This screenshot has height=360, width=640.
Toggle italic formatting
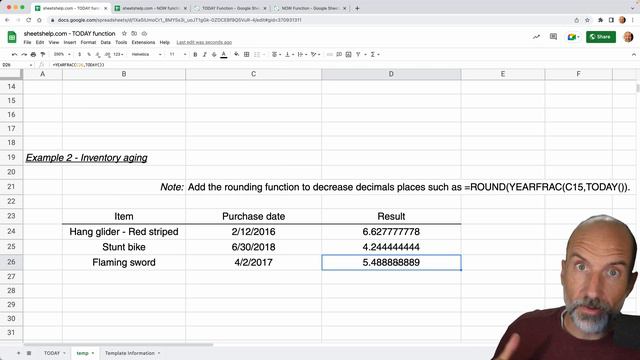(x=204, y=54)
